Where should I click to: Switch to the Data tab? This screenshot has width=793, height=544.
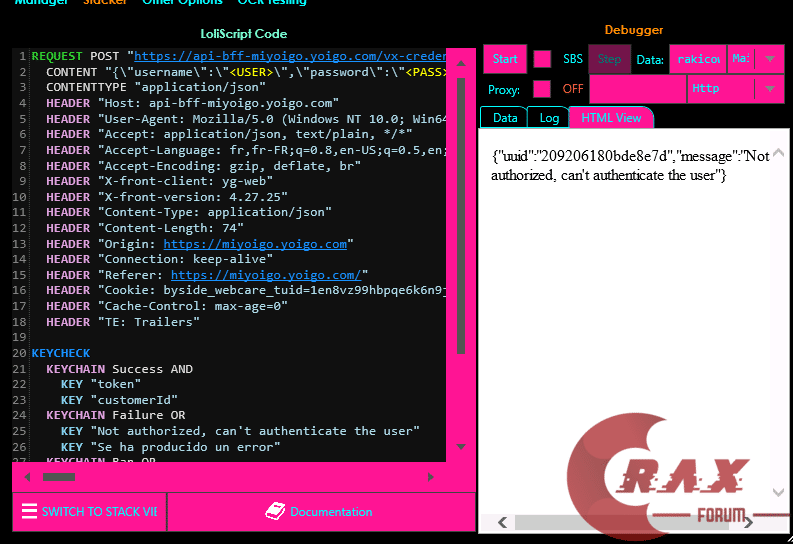504,118
